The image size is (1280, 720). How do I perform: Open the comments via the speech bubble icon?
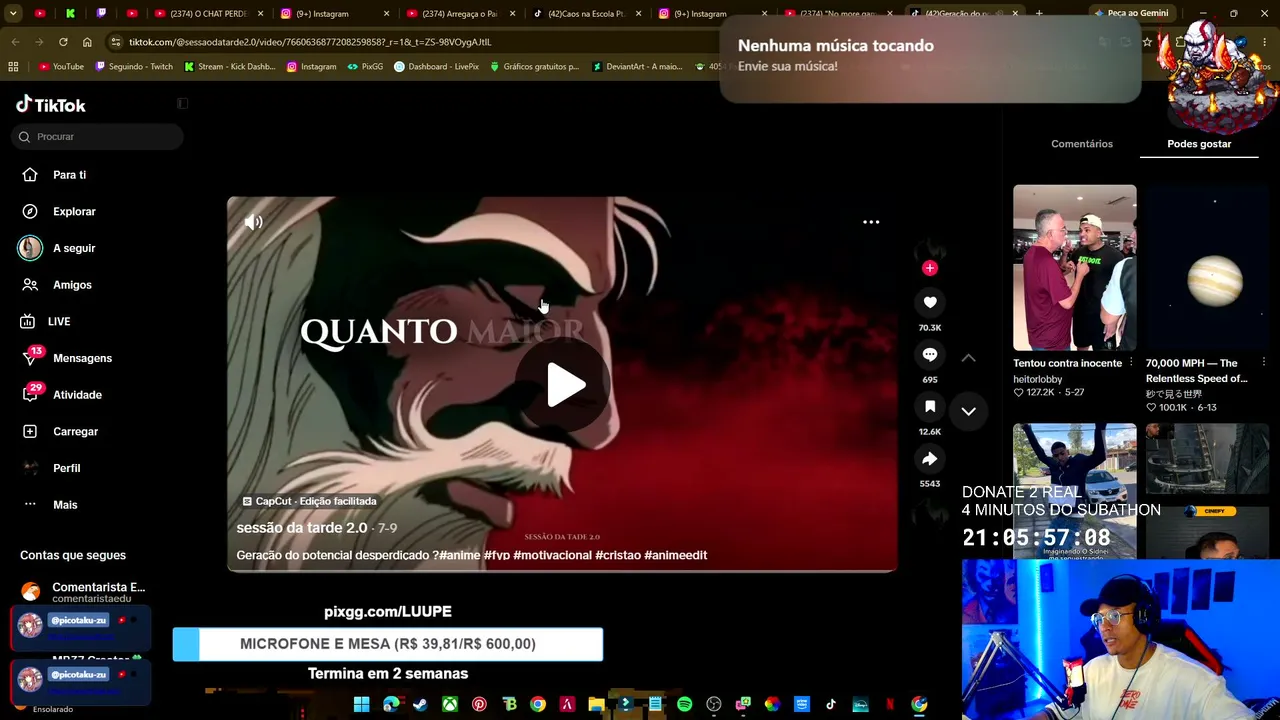point(930,354)
